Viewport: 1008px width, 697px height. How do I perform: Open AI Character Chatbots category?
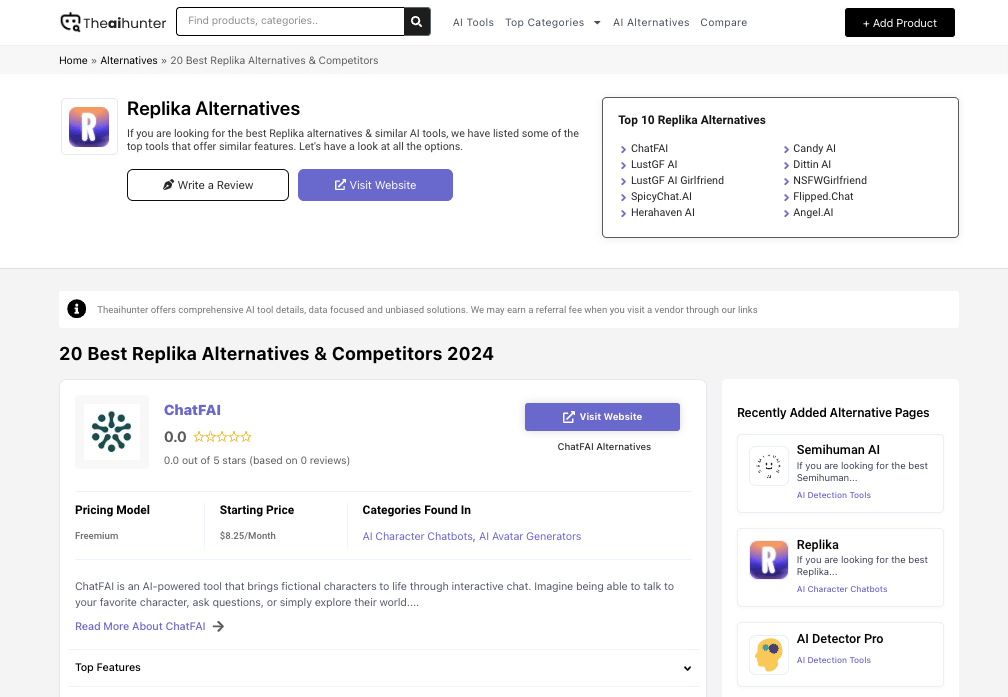(417, 536)
